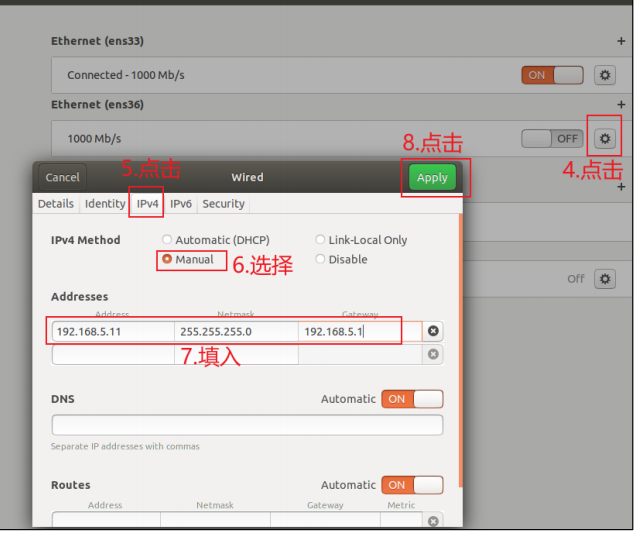
Task: Open settings gear for Ethernet ens36
Action: click(x=605, y=139)
